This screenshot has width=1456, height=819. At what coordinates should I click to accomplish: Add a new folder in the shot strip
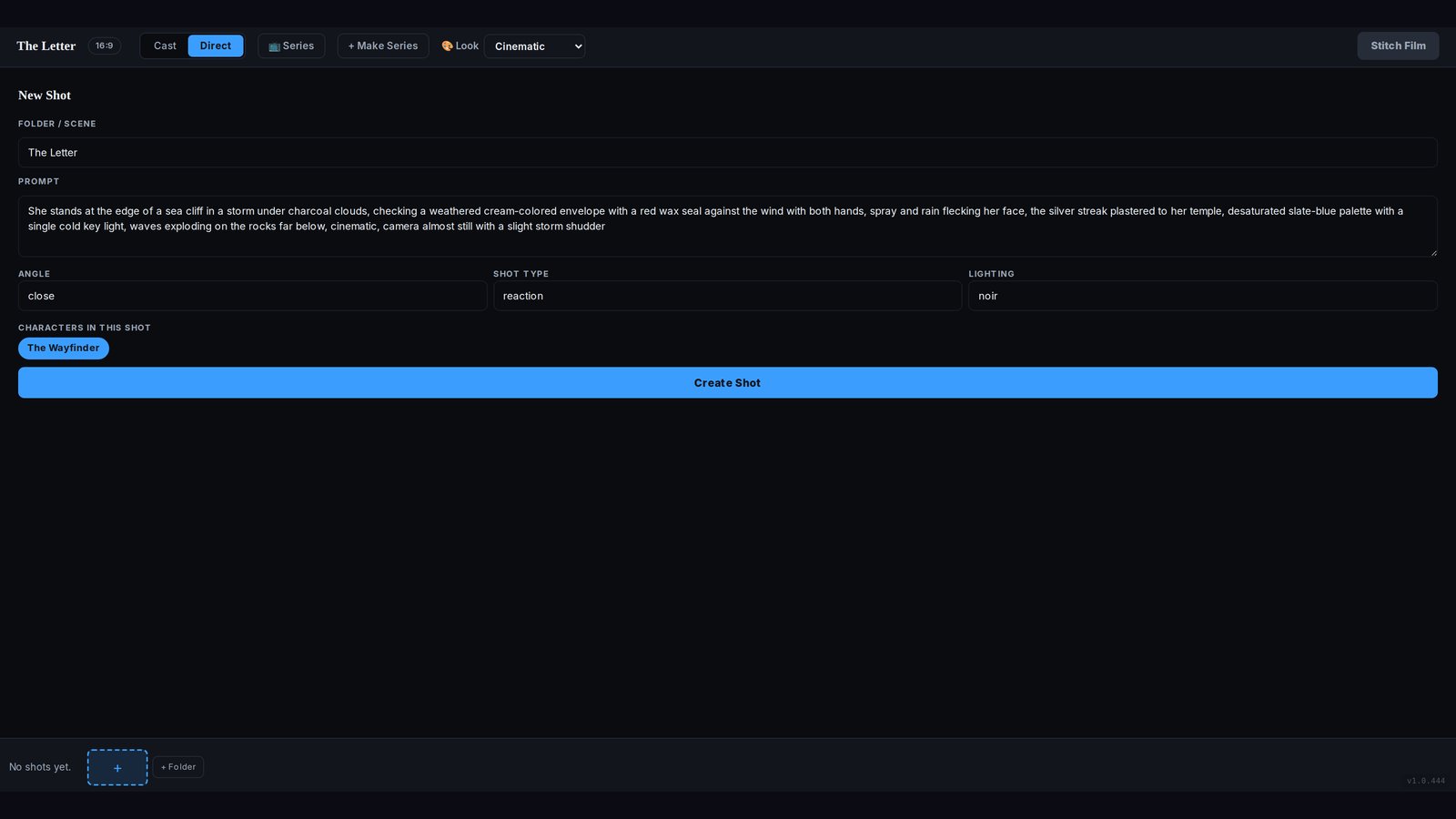178,767
